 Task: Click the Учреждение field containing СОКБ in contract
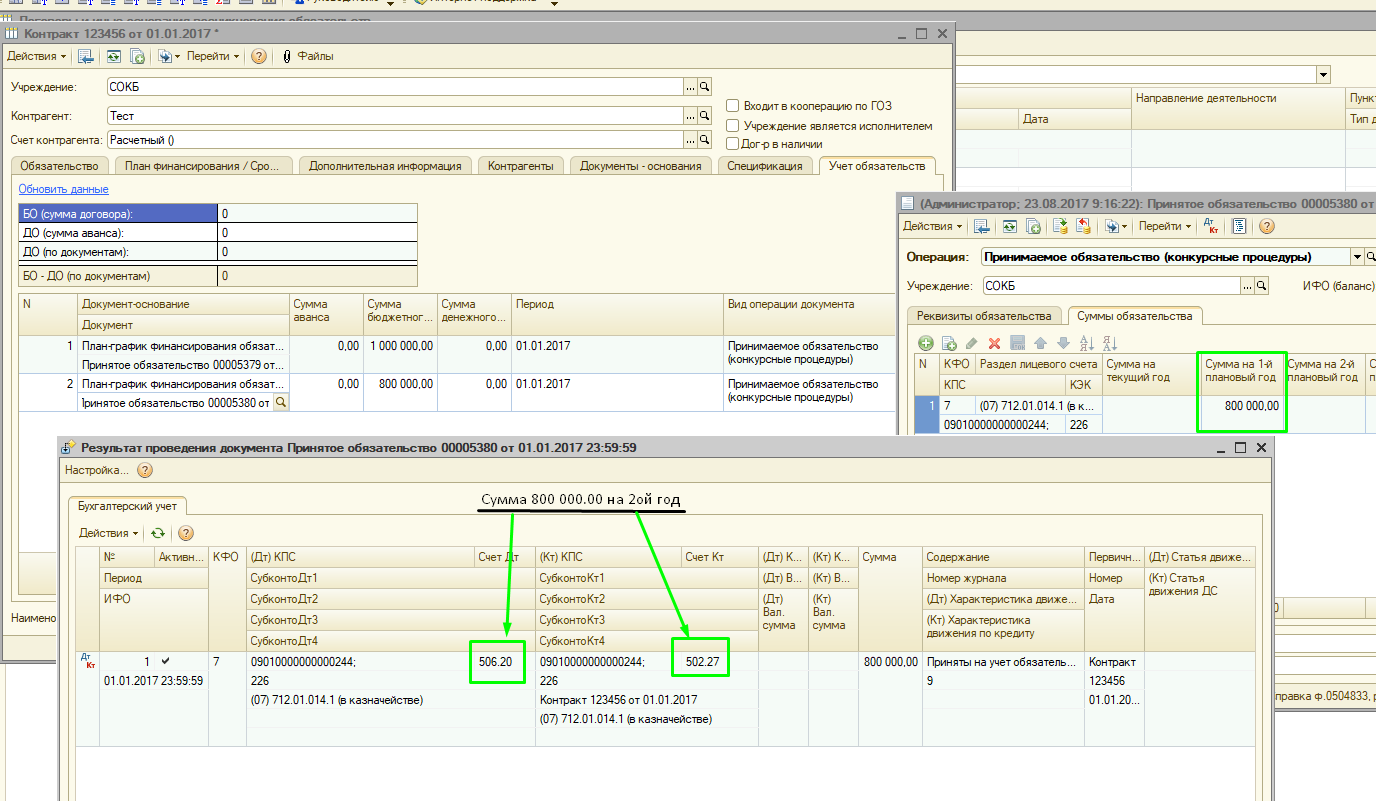[x=395, y=87]
